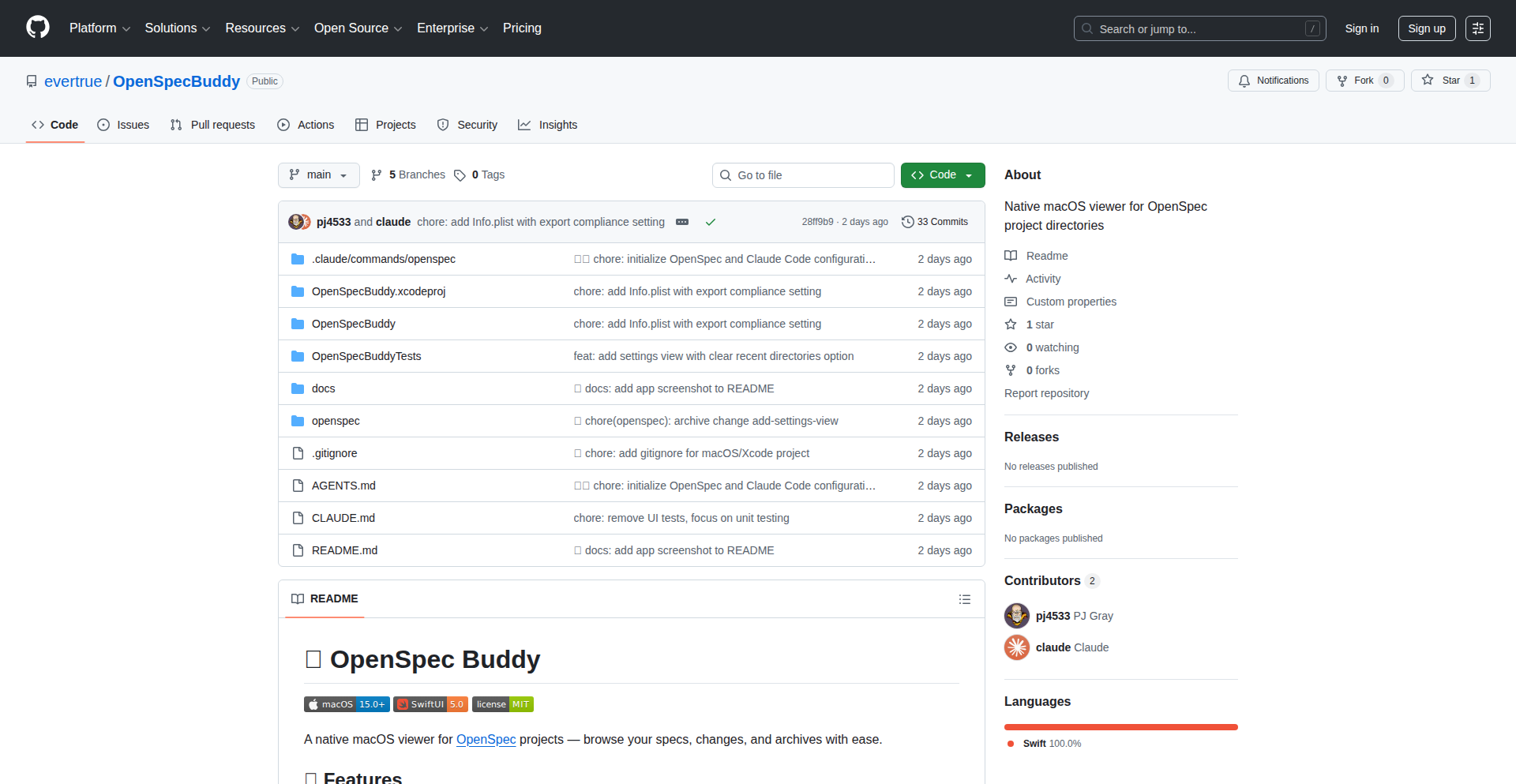The width and height of the screenshot is (1516, 784).
Task: Click the Sign up button
Action: click(x=1426, y=28)
